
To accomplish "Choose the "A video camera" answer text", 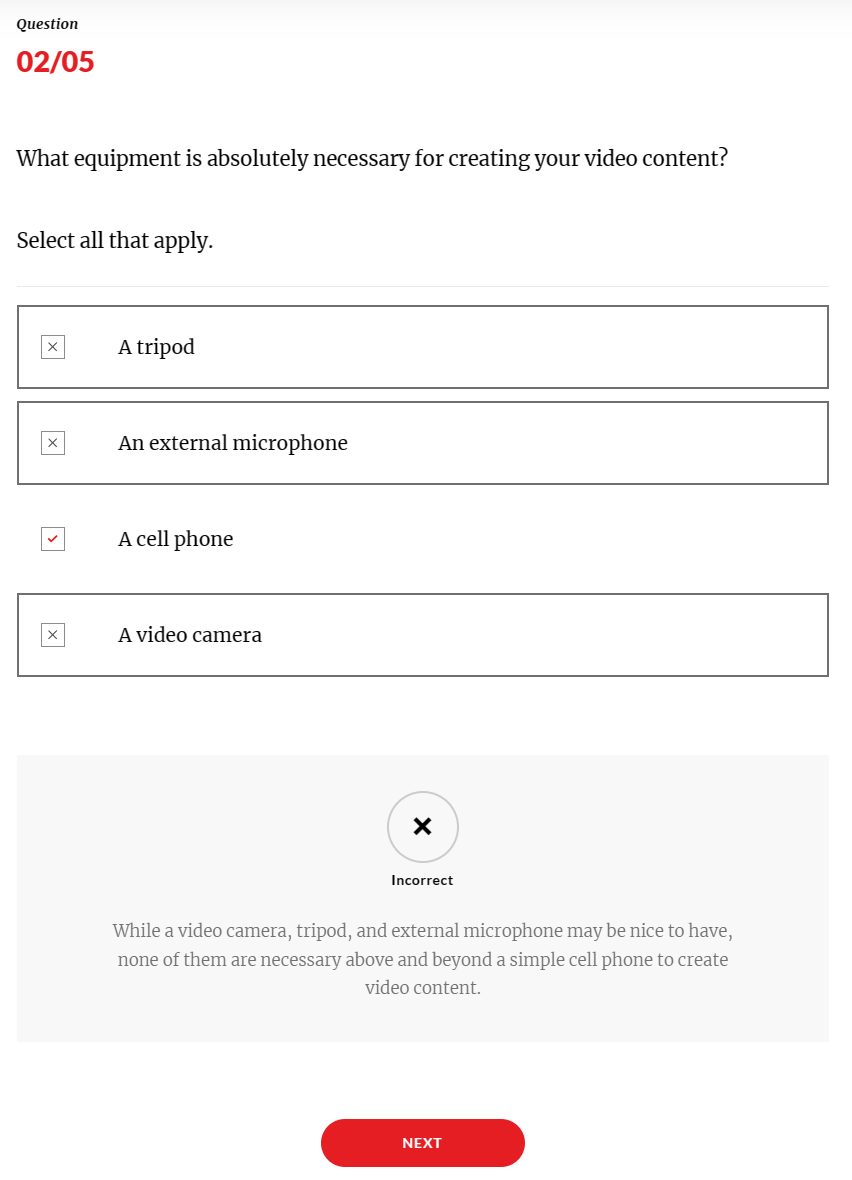I will [190, 635].
